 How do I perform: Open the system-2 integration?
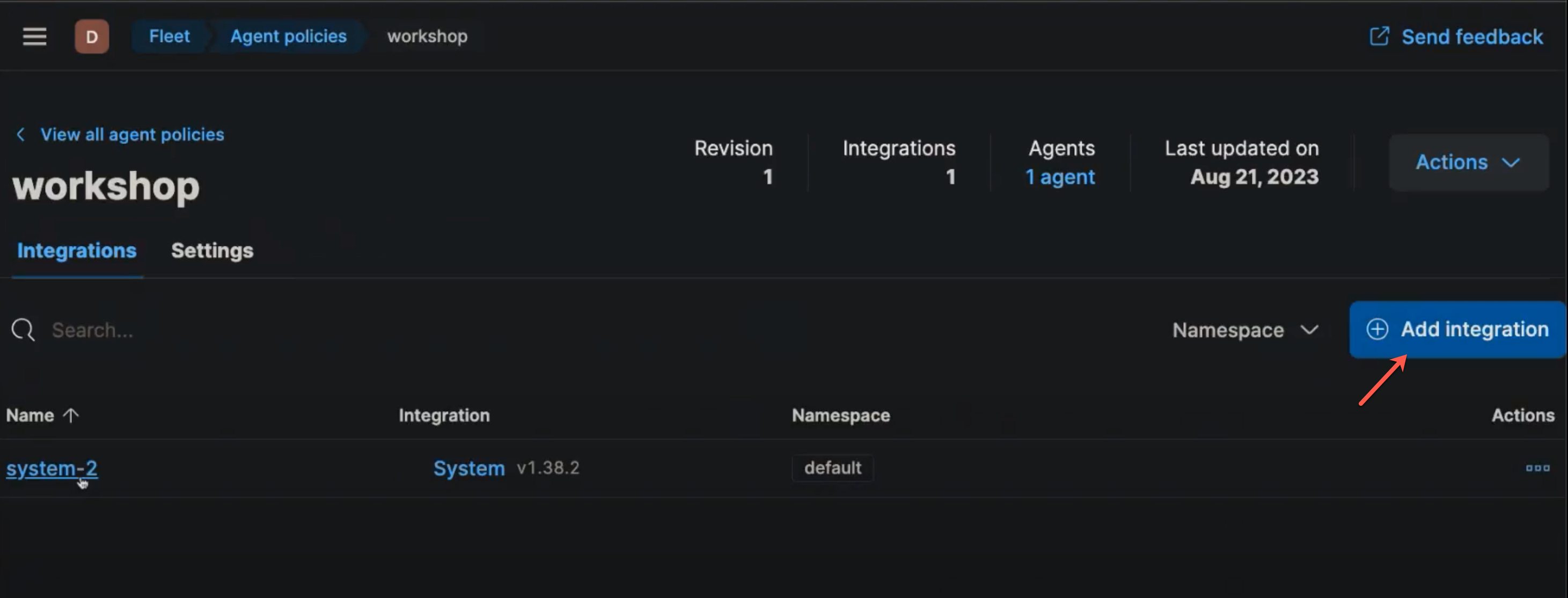[x=52, y=468]
